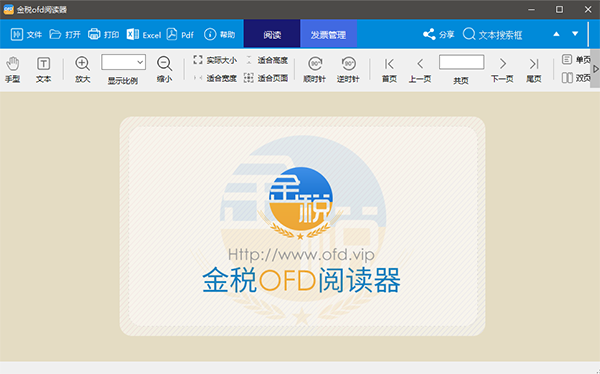Select the 手型 (Hand) tool
600x374 pixels.
[13, 70]
